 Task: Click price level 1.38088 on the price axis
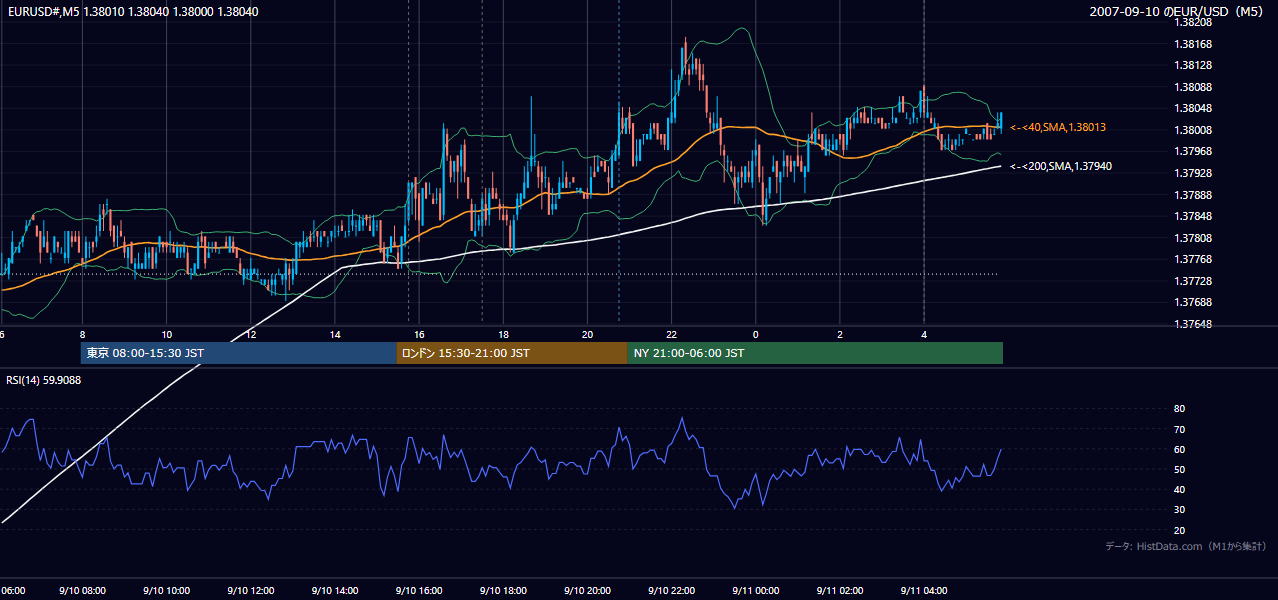(1193, 87)
